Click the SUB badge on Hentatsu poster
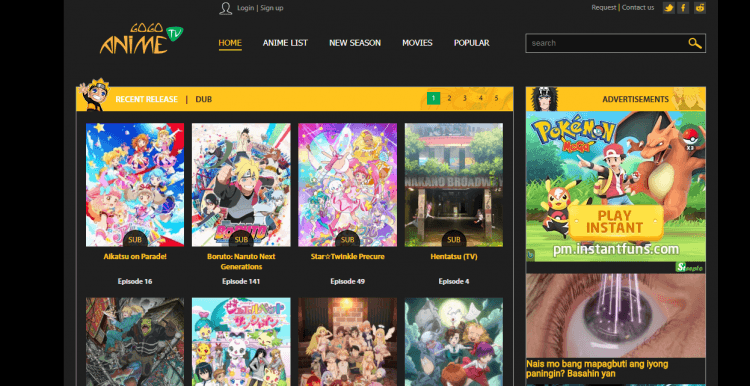 [x=454, y=239]
